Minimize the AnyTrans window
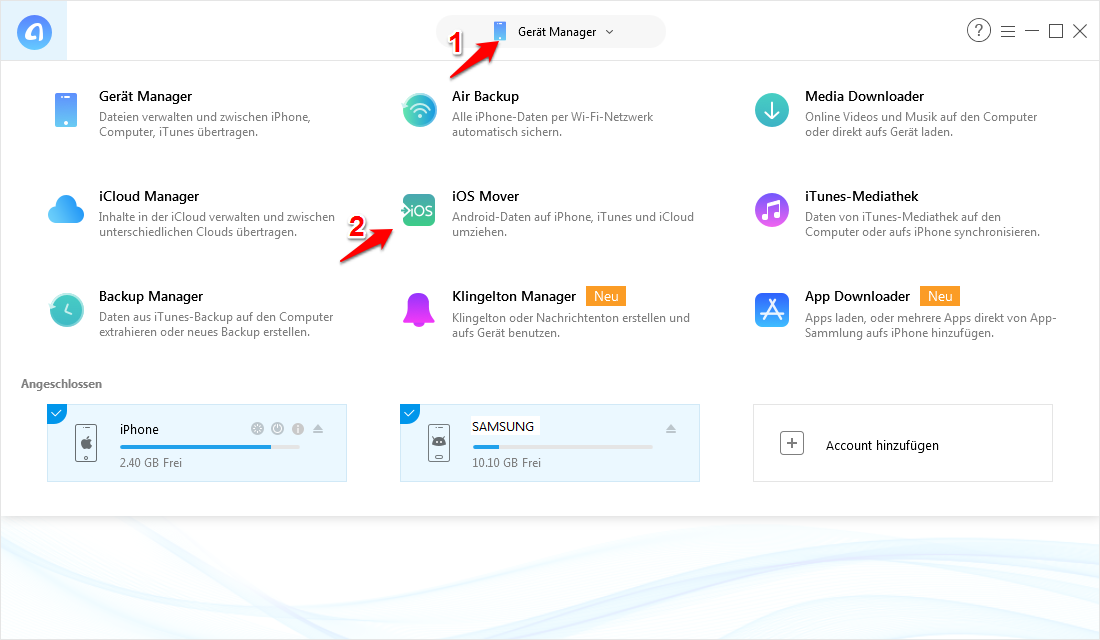The image size is (1100, 640). click(1032, 31)
